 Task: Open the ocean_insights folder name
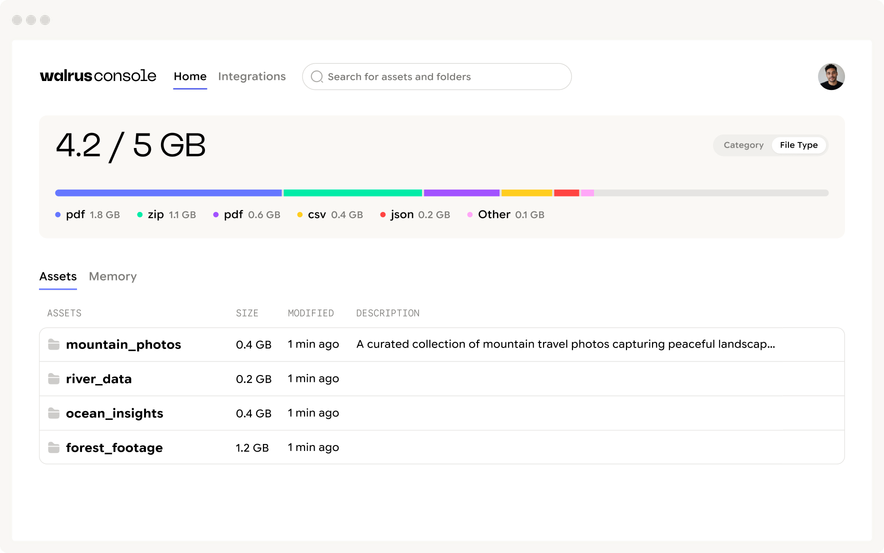point(114,413)
